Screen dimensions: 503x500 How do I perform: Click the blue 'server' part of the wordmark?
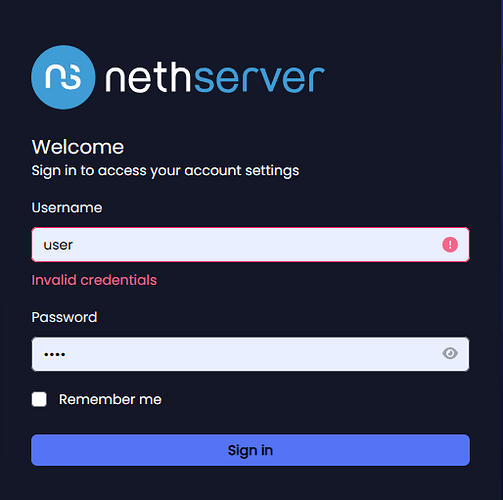pos(259,79)
